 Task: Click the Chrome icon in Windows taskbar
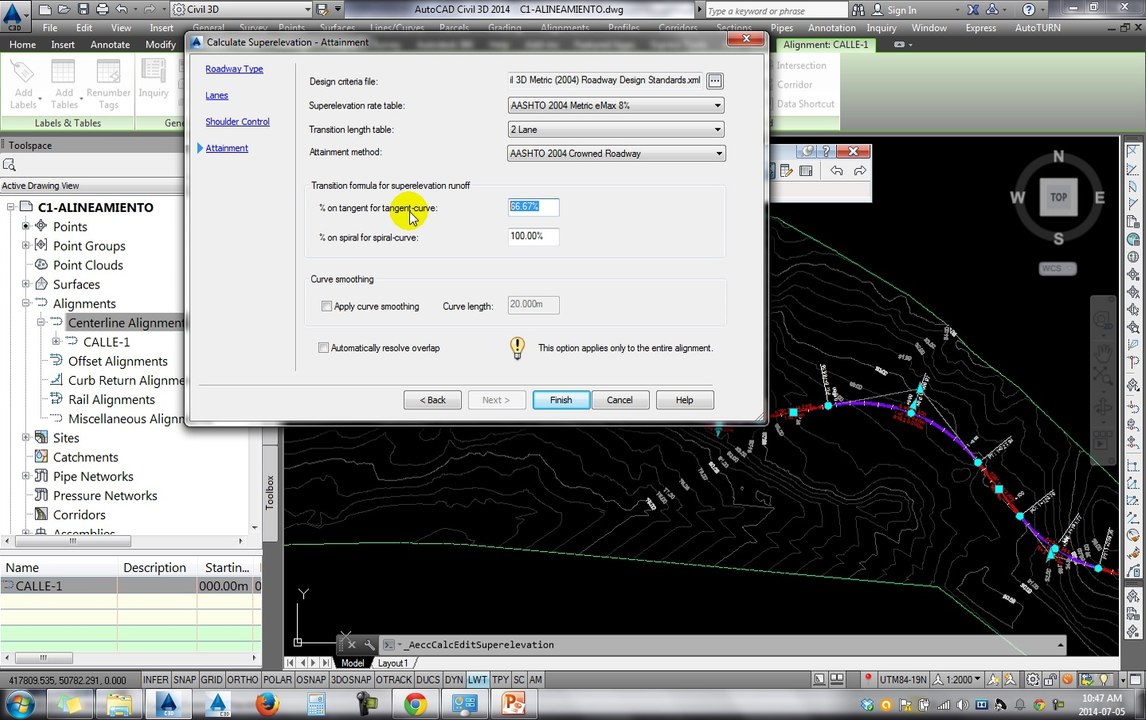tap(415, 704)
